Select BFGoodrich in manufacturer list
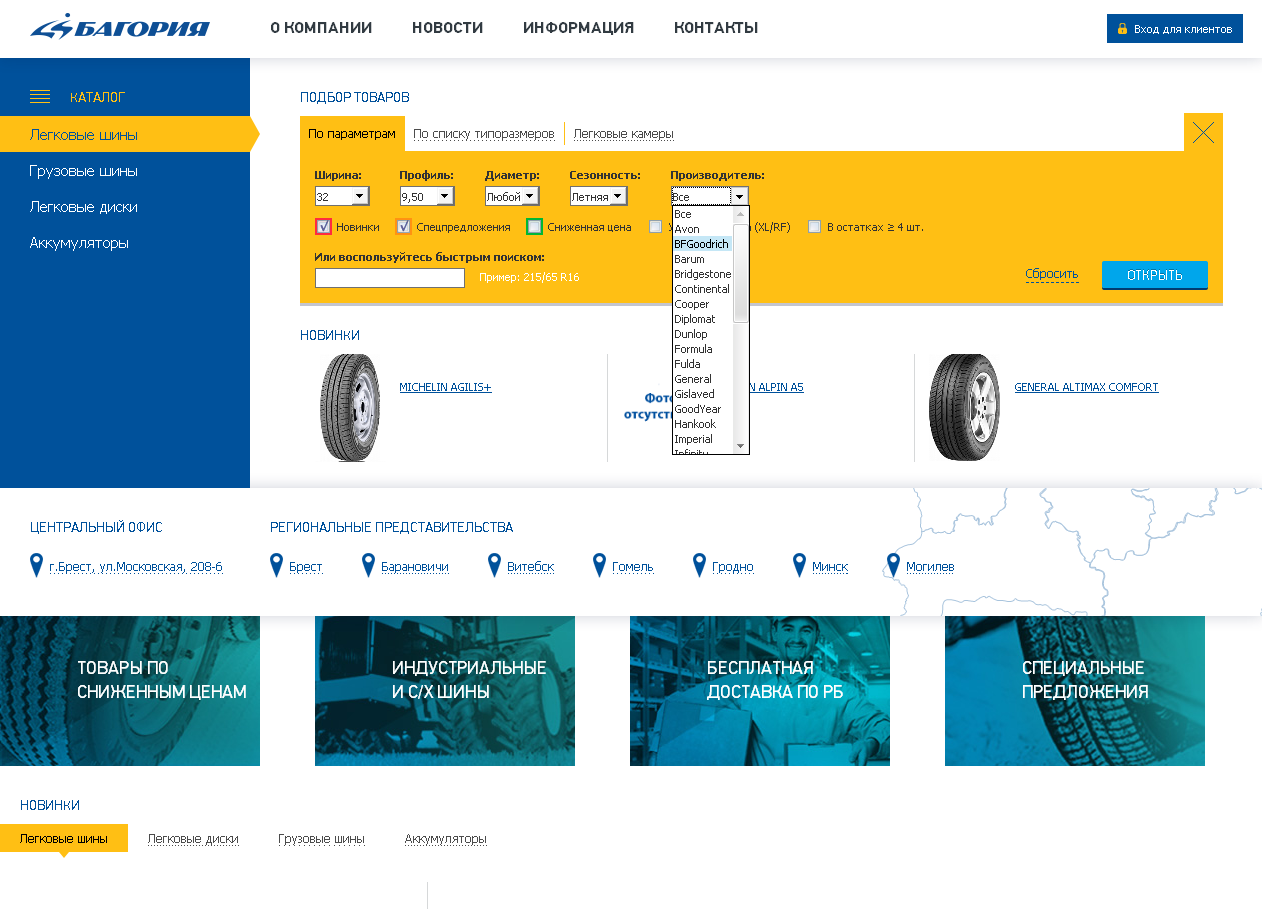 [x=702, y=244]
